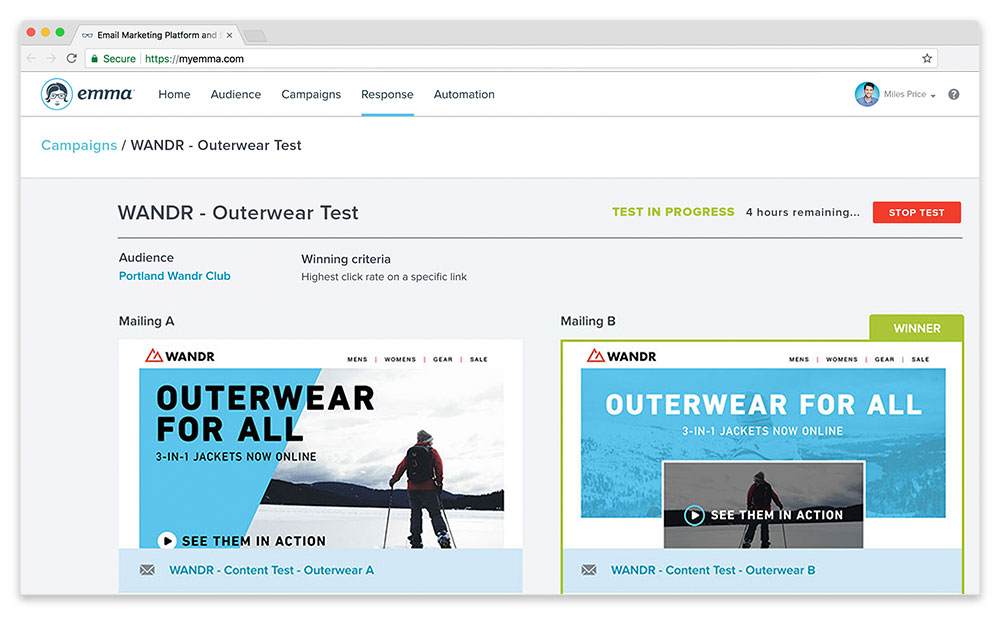The image size is (1000, 617).
Task: Click MENS in Mailing A nav
Action: (357, 359)
